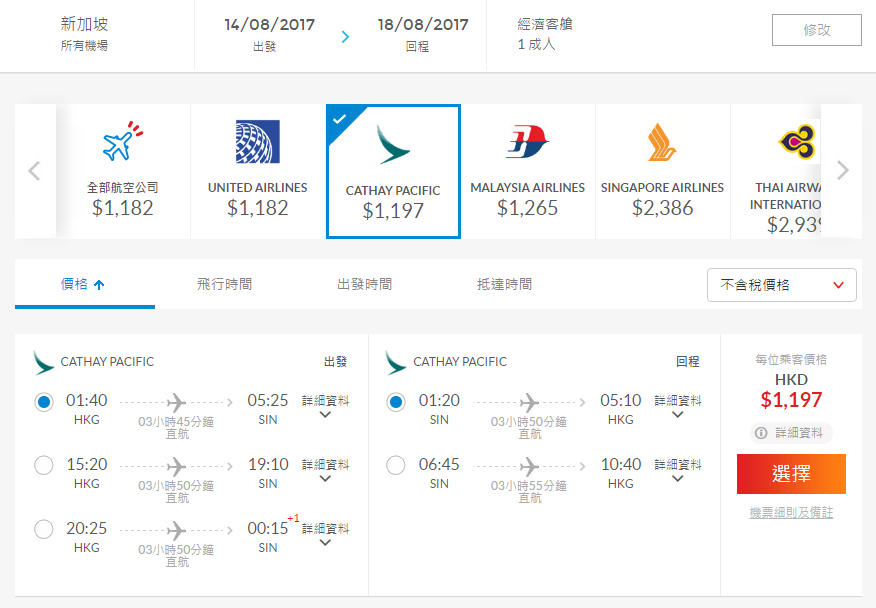The width and height of the screenshot is (876, 608).
Task: Select the 01:40 HKG departure flight
Action: tap(44, 402)
